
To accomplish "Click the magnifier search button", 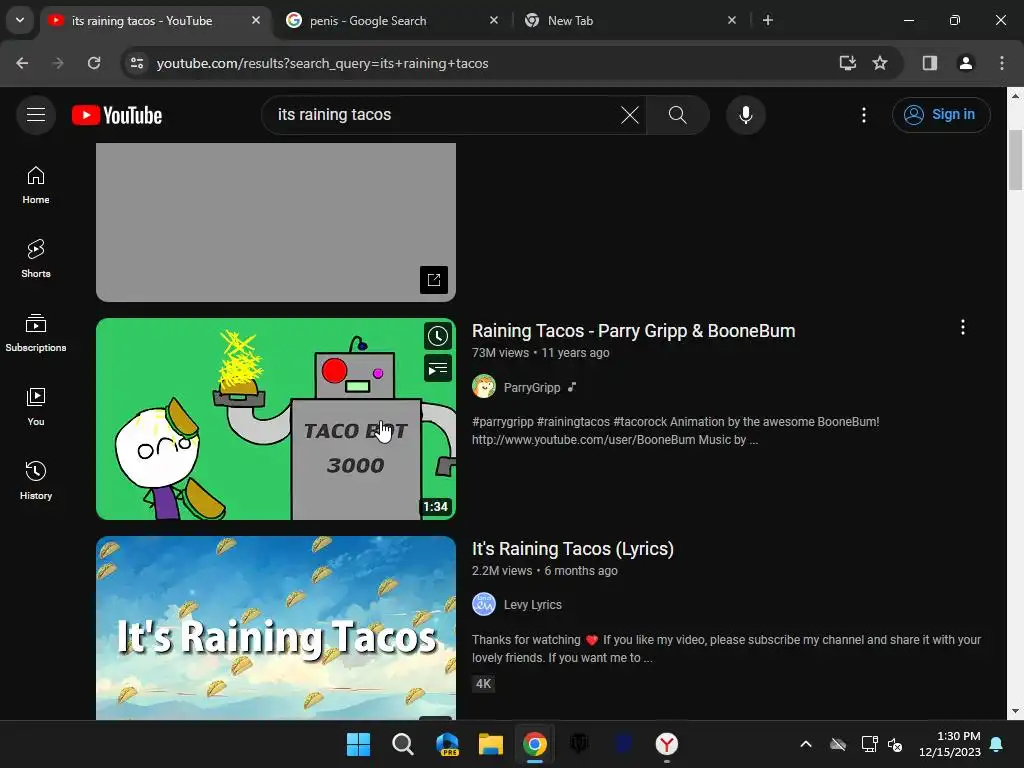I will pyautogui.click(x=677, y=115).
